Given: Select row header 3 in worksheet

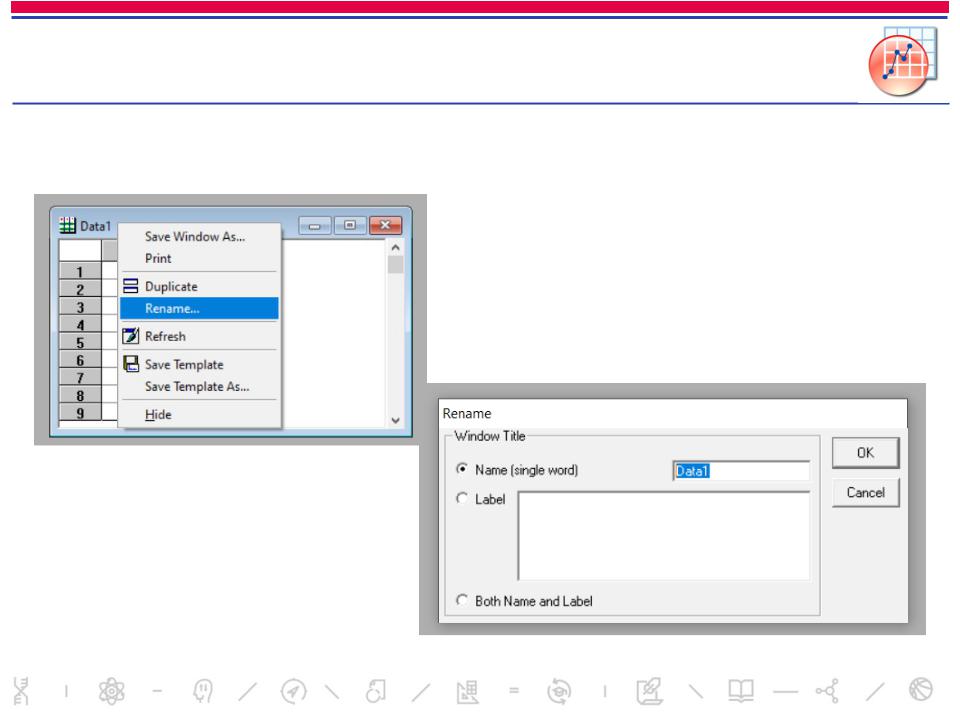Looking at the screenshot, I should click(x=80, y=306).
